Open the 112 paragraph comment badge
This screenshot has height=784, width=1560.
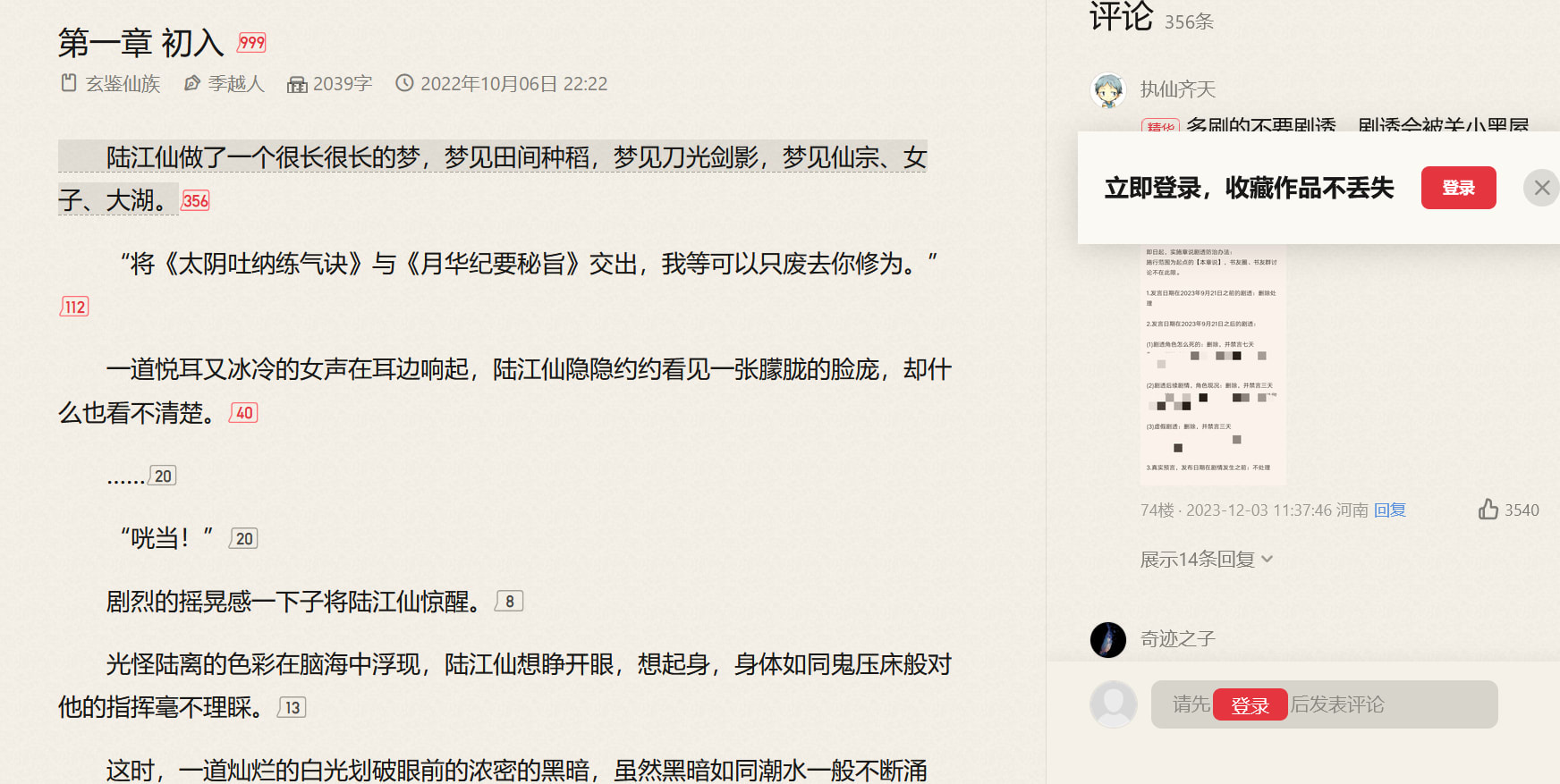tap(74, 307)
